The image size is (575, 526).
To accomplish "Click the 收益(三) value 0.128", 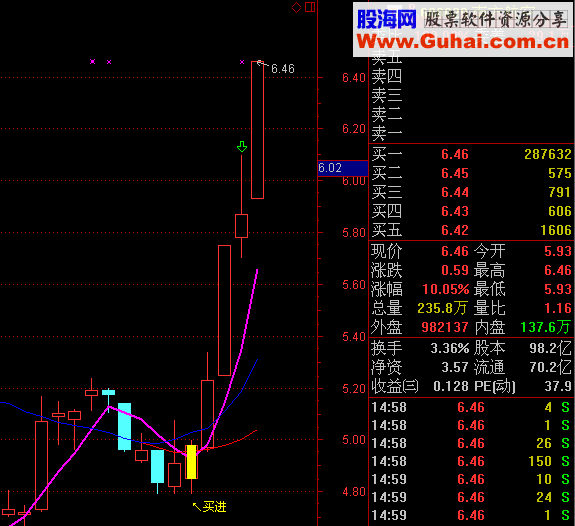I will coord(451,386).
